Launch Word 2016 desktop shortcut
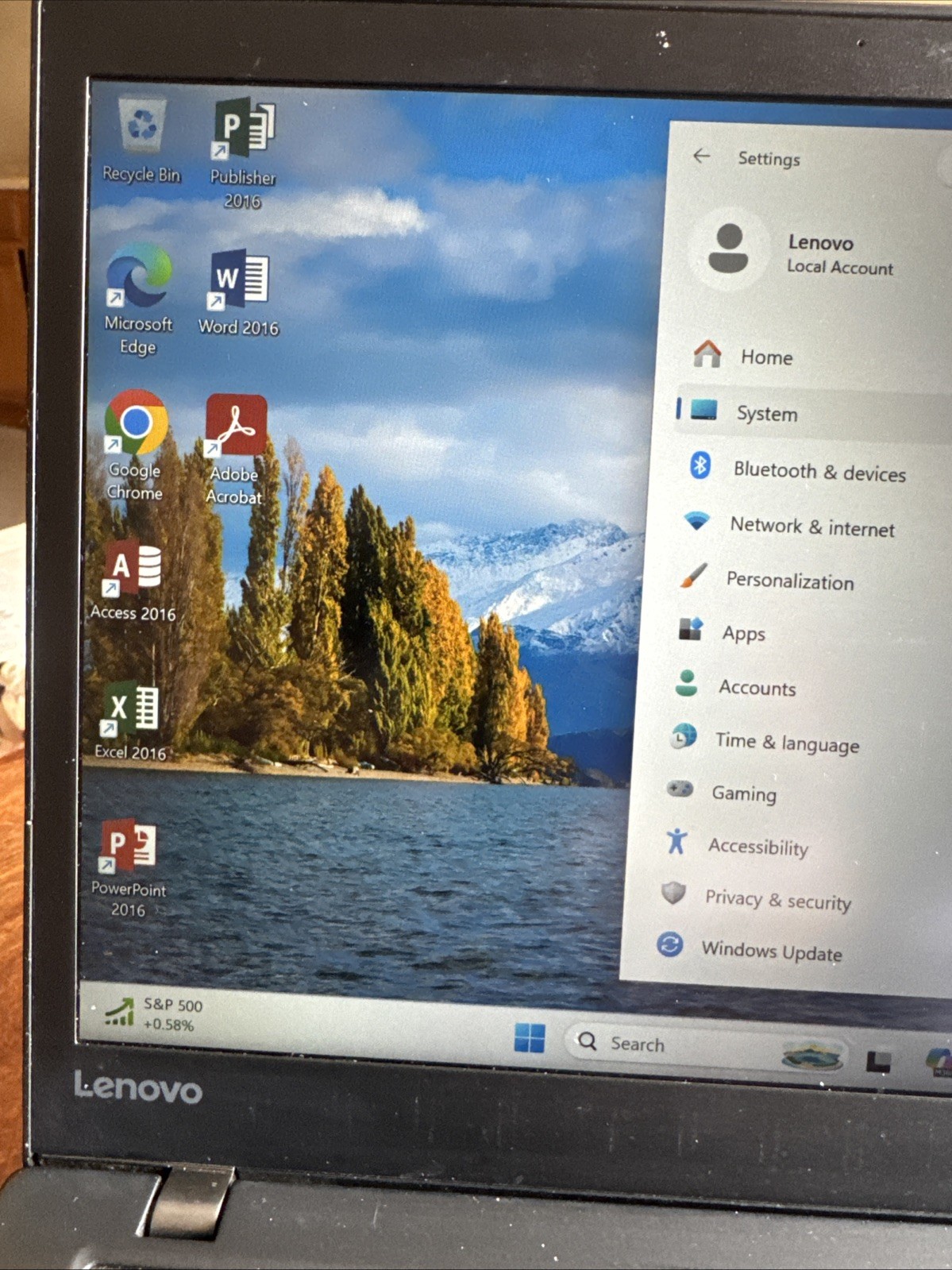 [x=238, y=294]
